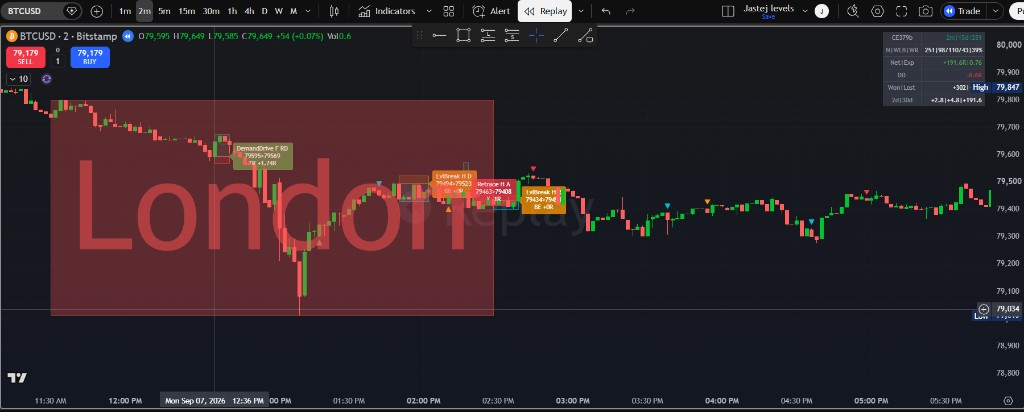Open the Indicators dialog
This screenshot has width=1024, height=412.
point(387,11)
